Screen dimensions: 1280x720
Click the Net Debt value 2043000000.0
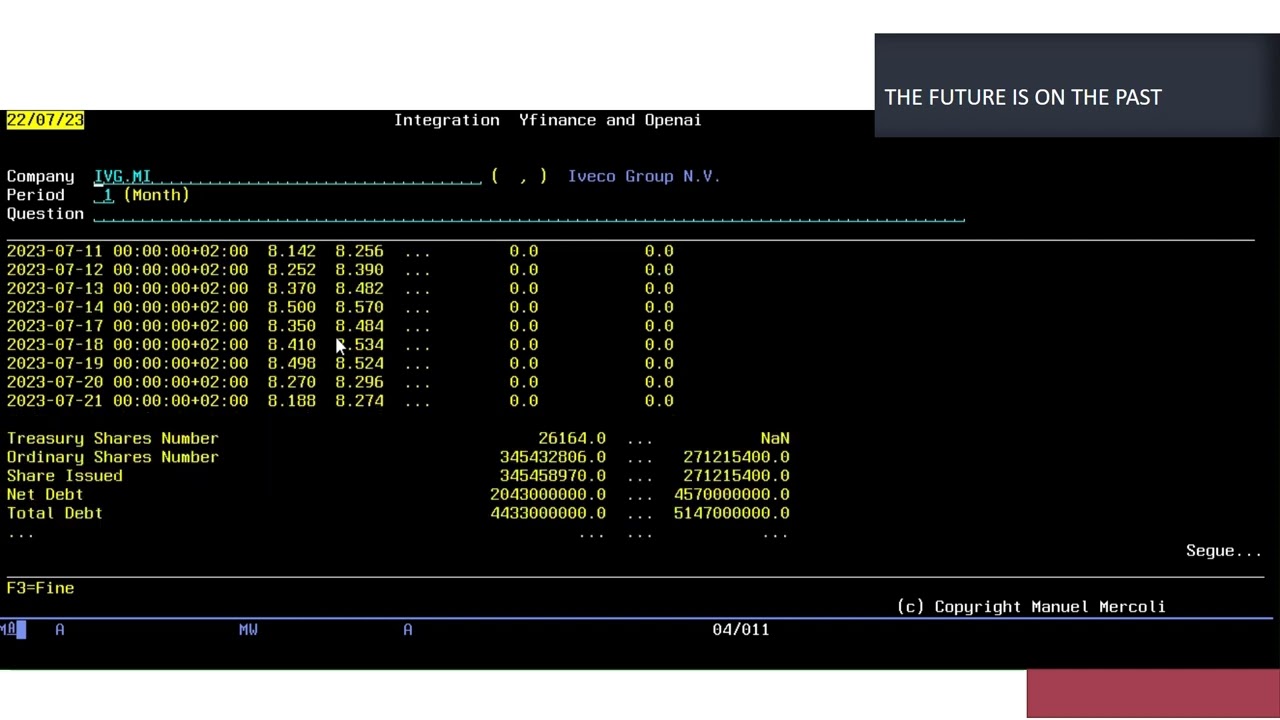tap(548, 494)
